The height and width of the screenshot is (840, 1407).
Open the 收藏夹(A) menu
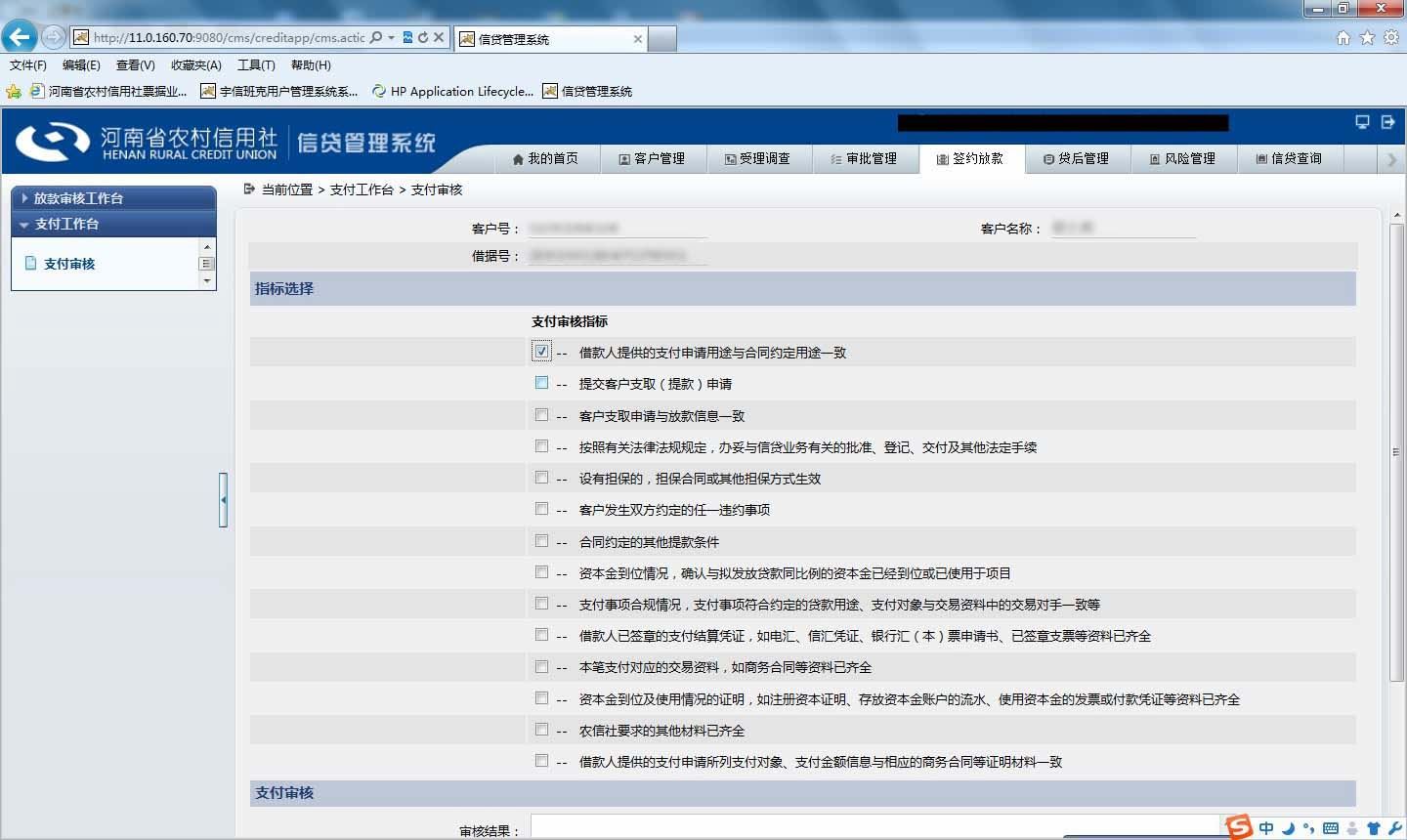pyautogui.click(x=195, y=65)
